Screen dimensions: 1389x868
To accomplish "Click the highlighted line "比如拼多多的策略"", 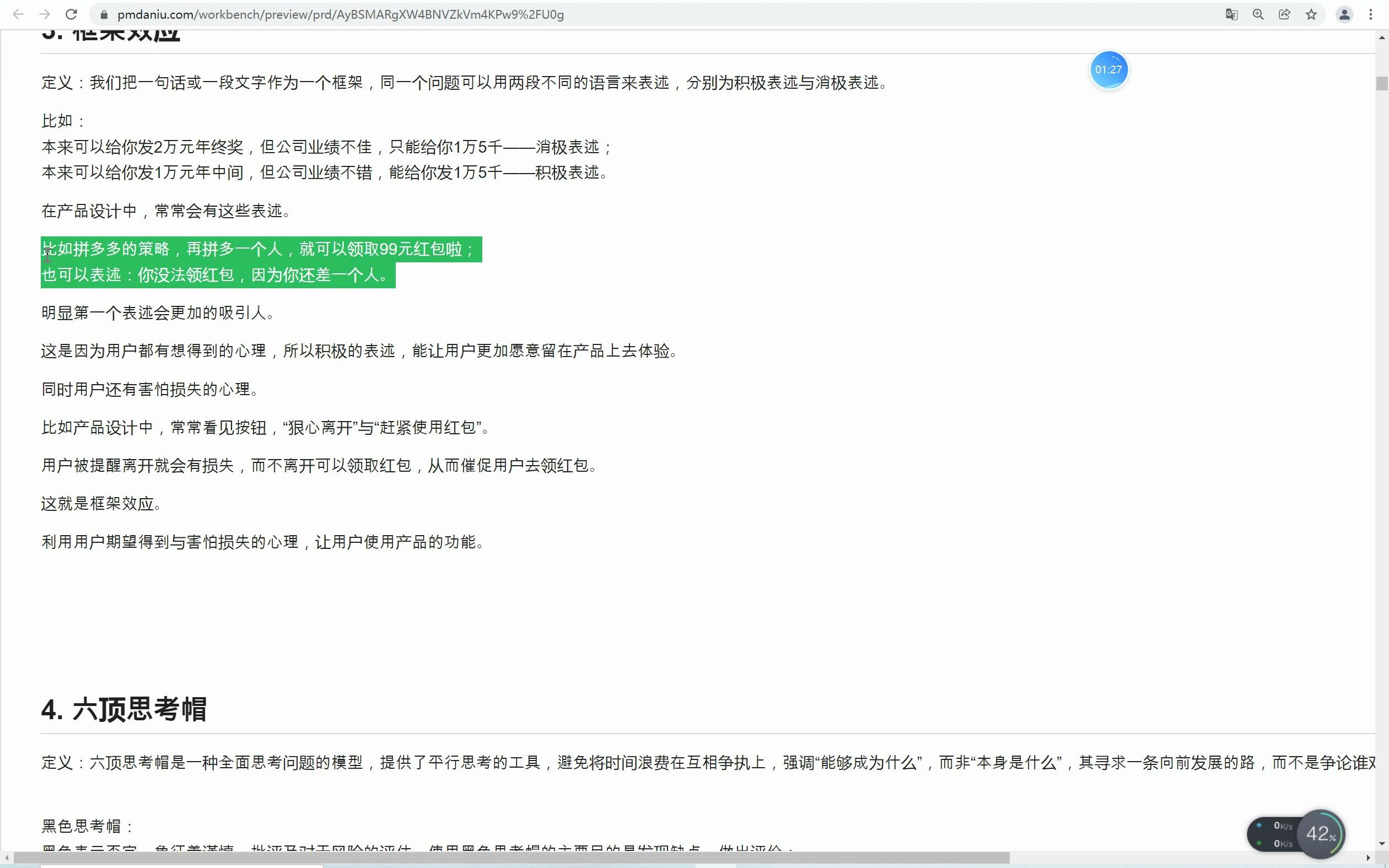I will point(261,249).
